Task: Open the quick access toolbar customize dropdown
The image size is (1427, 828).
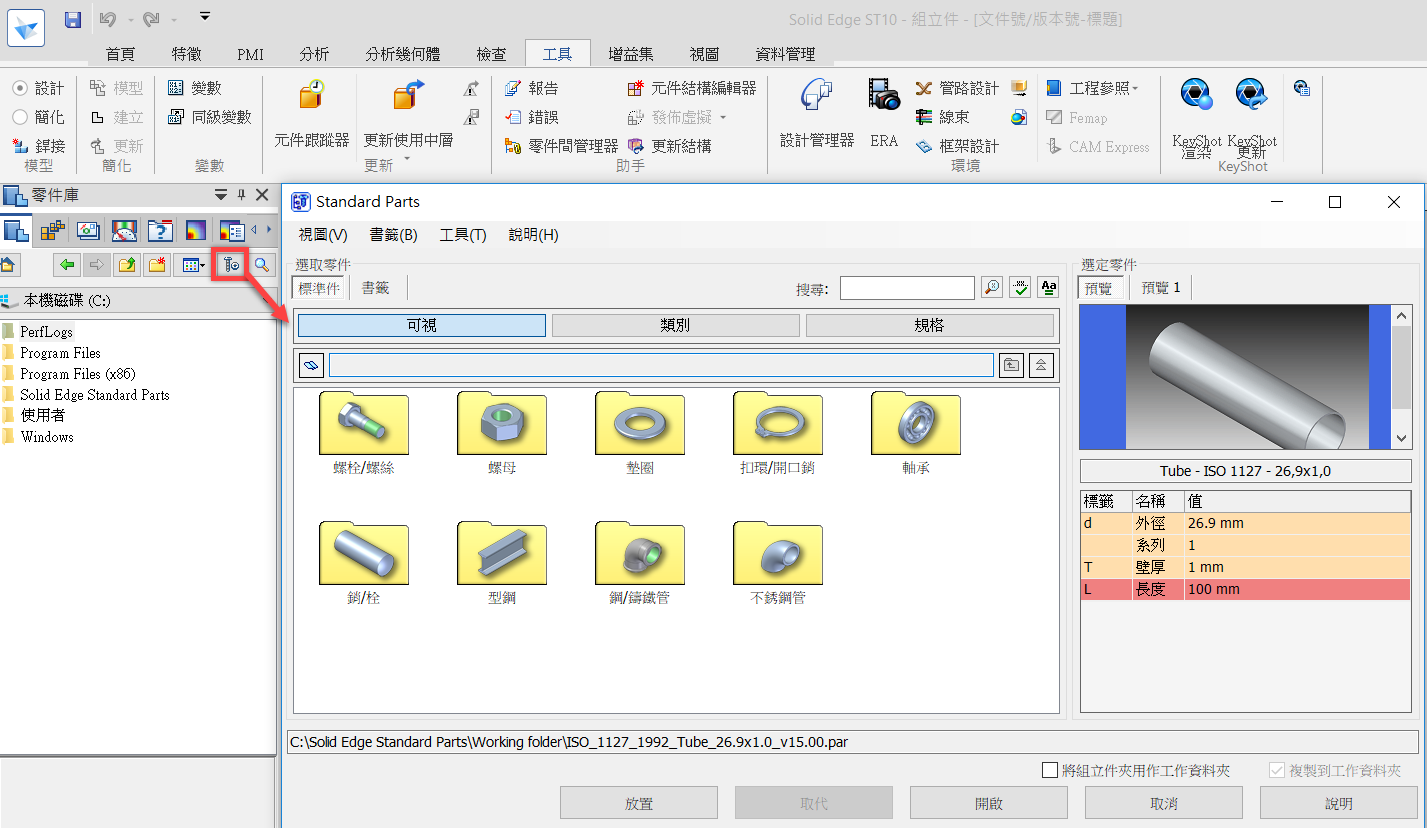Action: [x=205, y=17]
